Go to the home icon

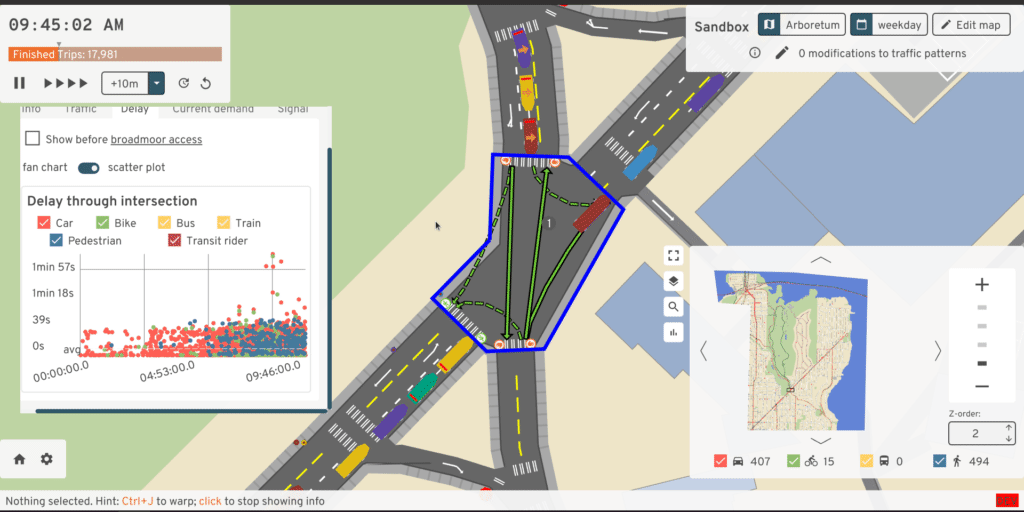[19, 459]
